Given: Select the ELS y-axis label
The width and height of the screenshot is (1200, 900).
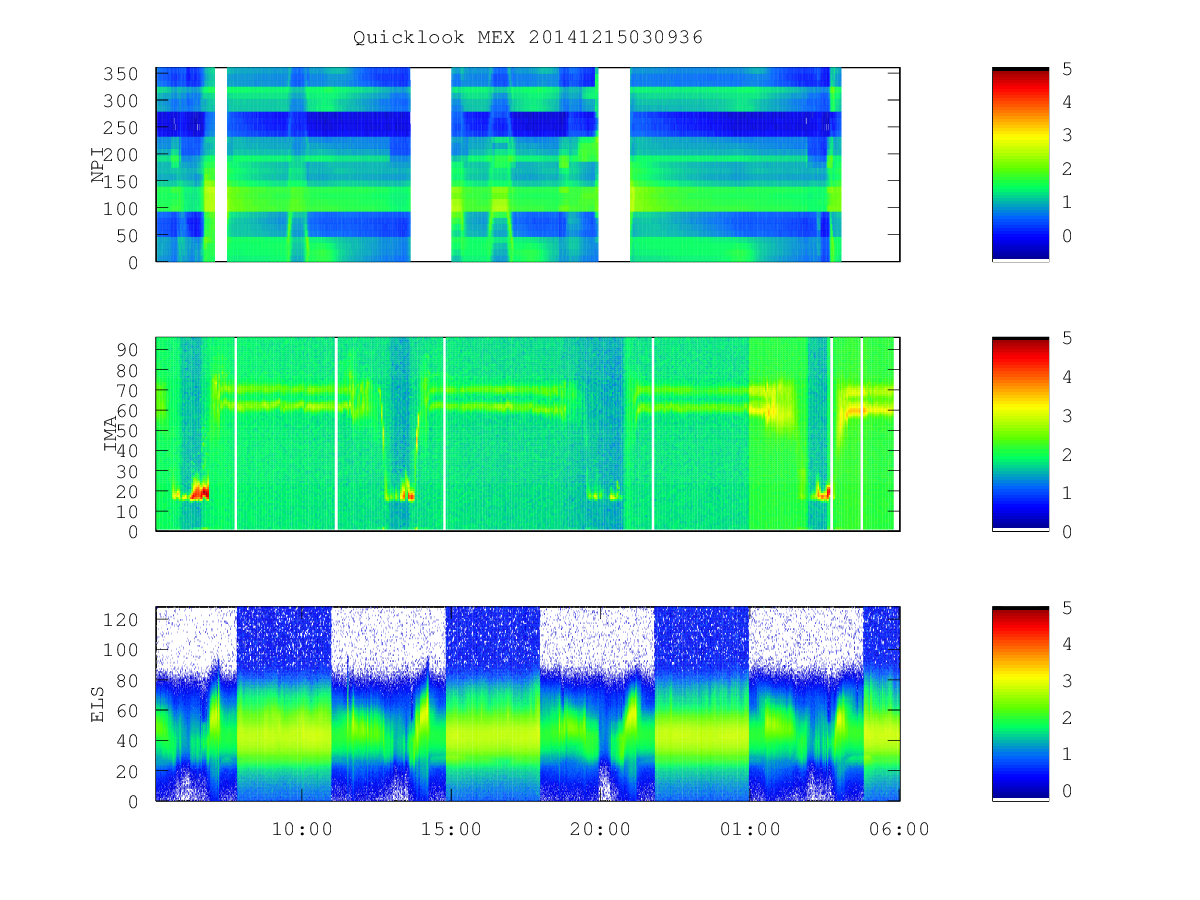Looking at the screenshot, I should 98,704.
